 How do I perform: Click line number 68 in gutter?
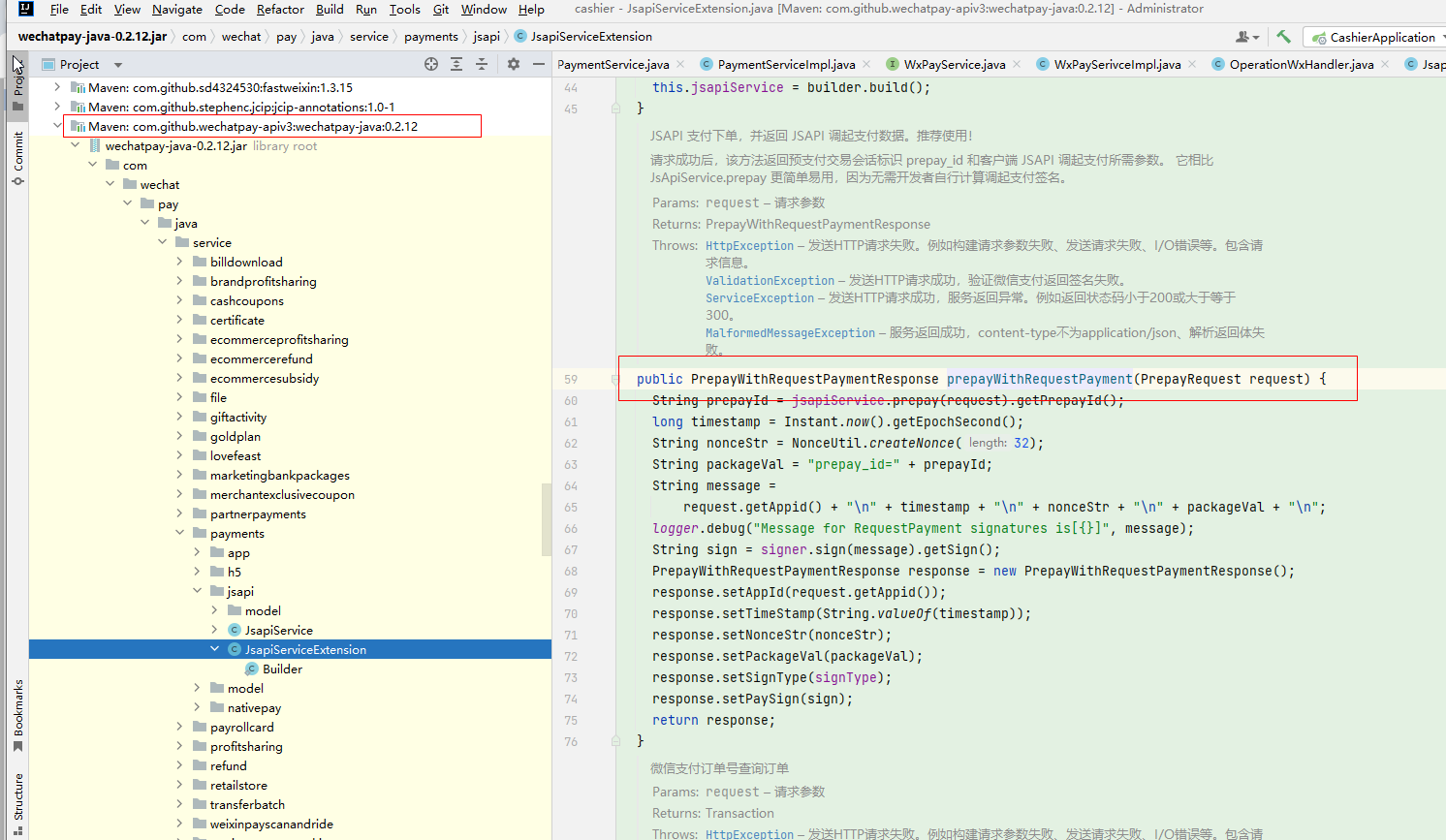click(571, 571)
